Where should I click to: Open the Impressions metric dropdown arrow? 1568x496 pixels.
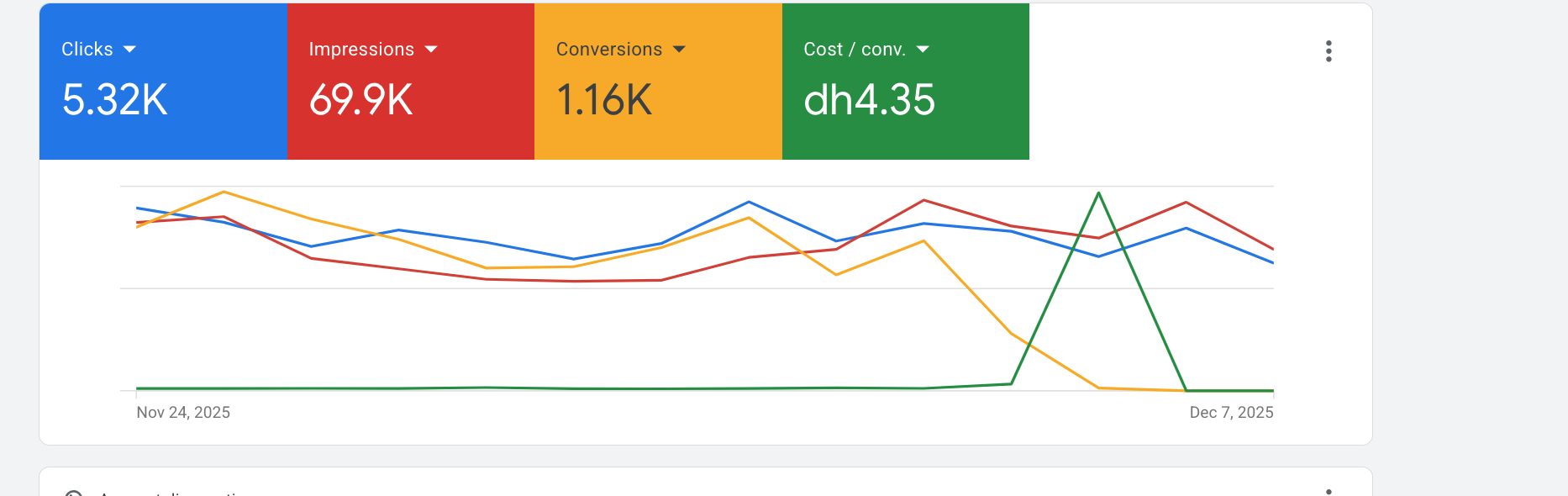pyautogui.click(x=431, y=50)
